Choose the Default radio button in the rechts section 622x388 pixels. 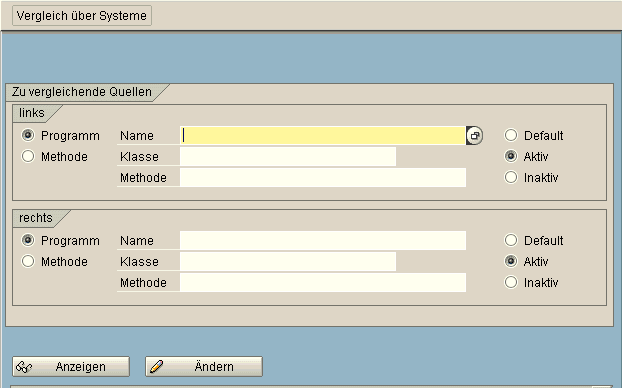point(511,240)
